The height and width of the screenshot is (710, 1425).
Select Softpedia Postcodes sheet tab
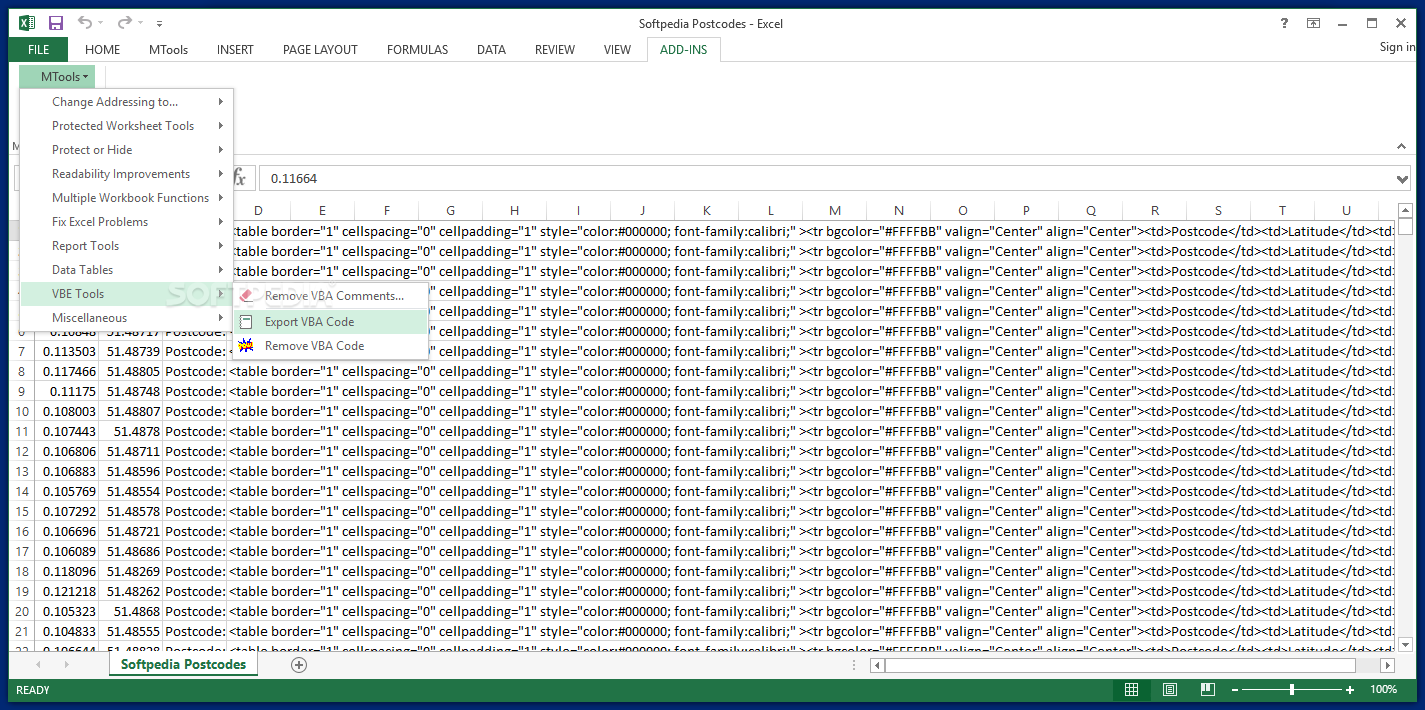183,665
